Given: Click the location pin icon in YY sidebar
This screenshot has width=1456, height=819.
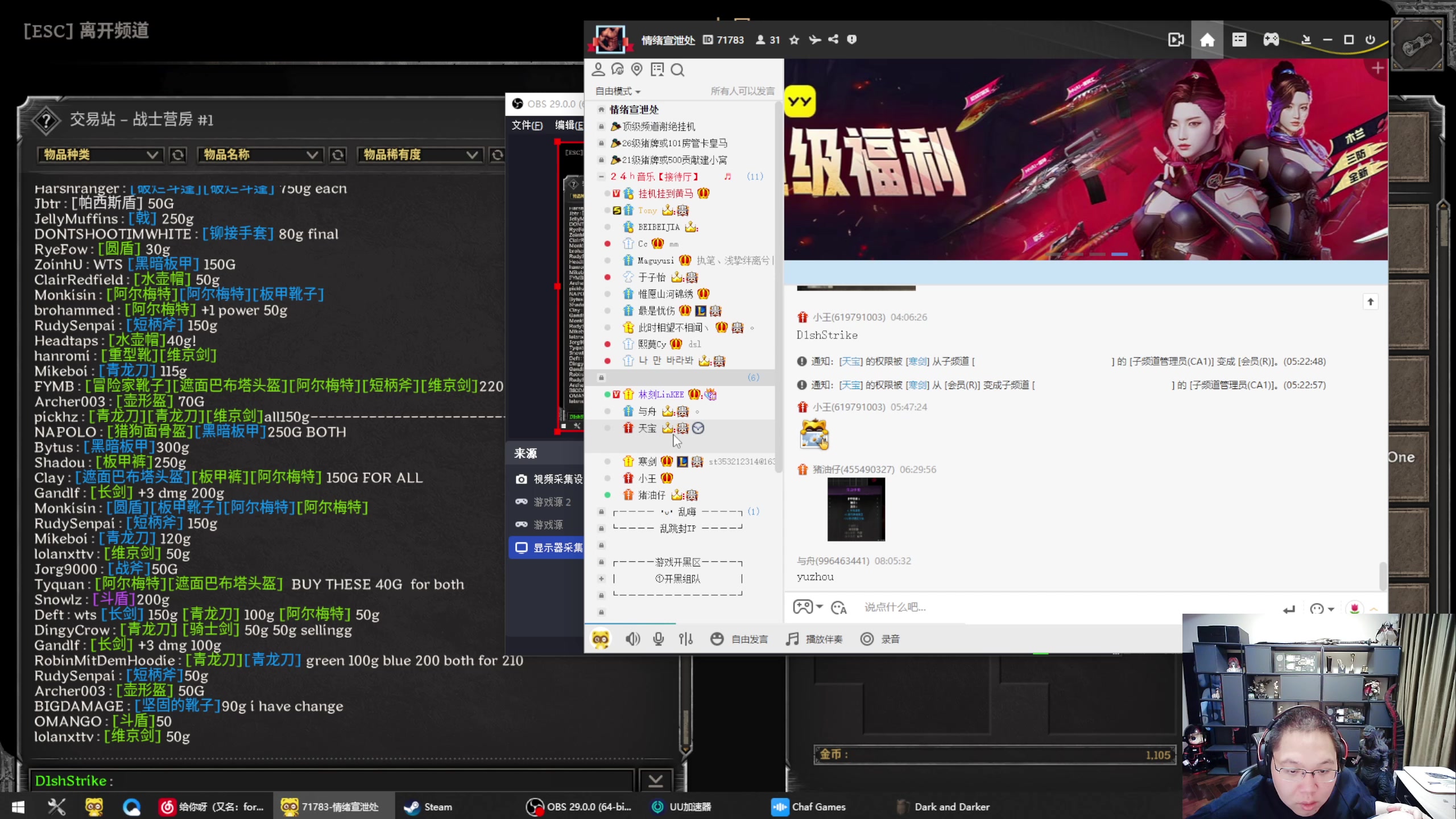Looking at the screenshot, I should tap(637, 69).
